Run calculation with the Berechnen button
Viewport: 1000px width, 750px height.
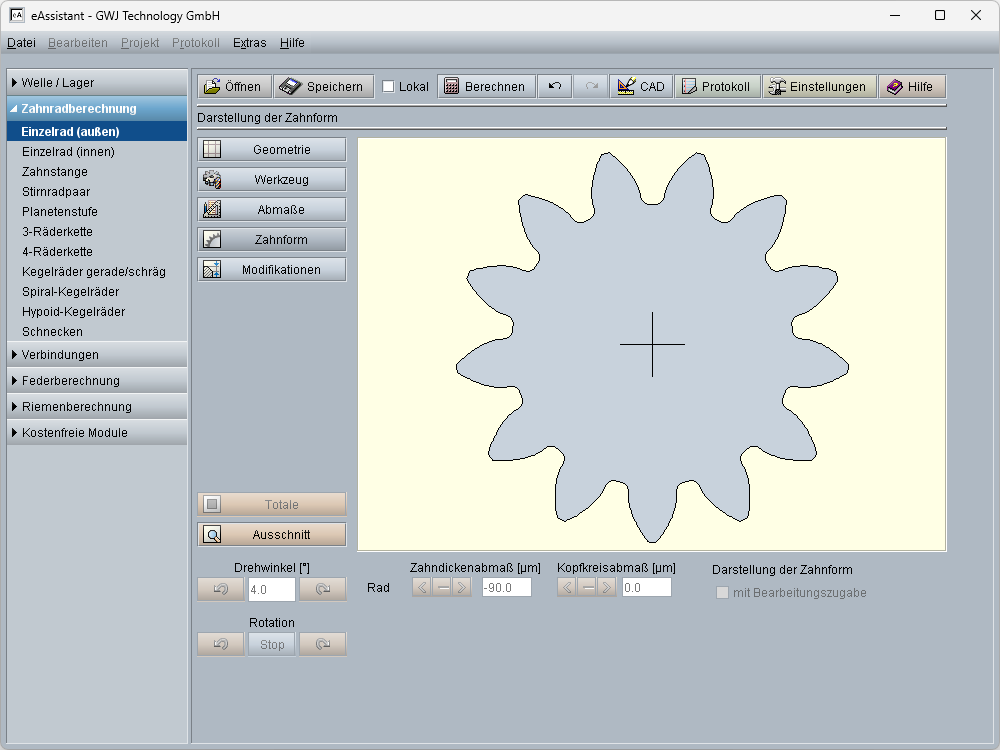tap(485, 87)
